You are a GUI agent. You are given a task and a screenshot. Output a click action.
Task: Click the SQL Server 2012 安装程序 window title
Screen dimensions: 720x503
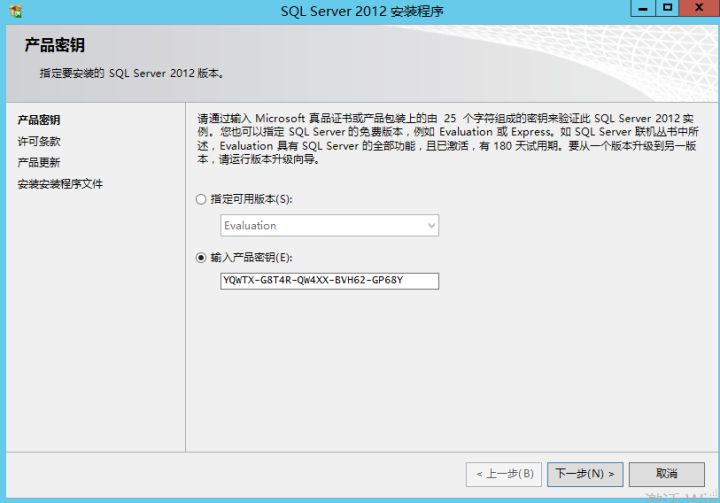362,11
